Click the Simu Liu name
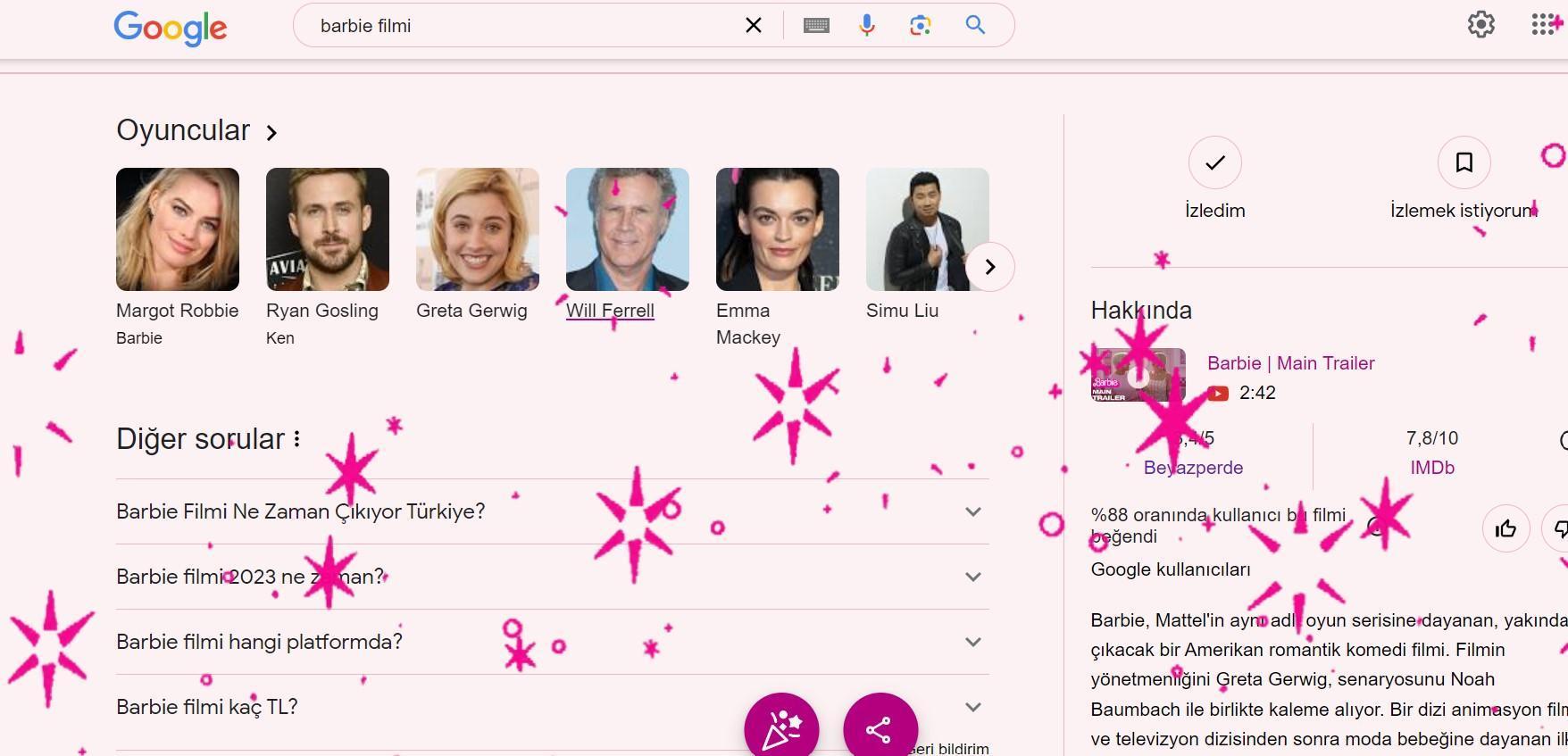 (902, 311)
